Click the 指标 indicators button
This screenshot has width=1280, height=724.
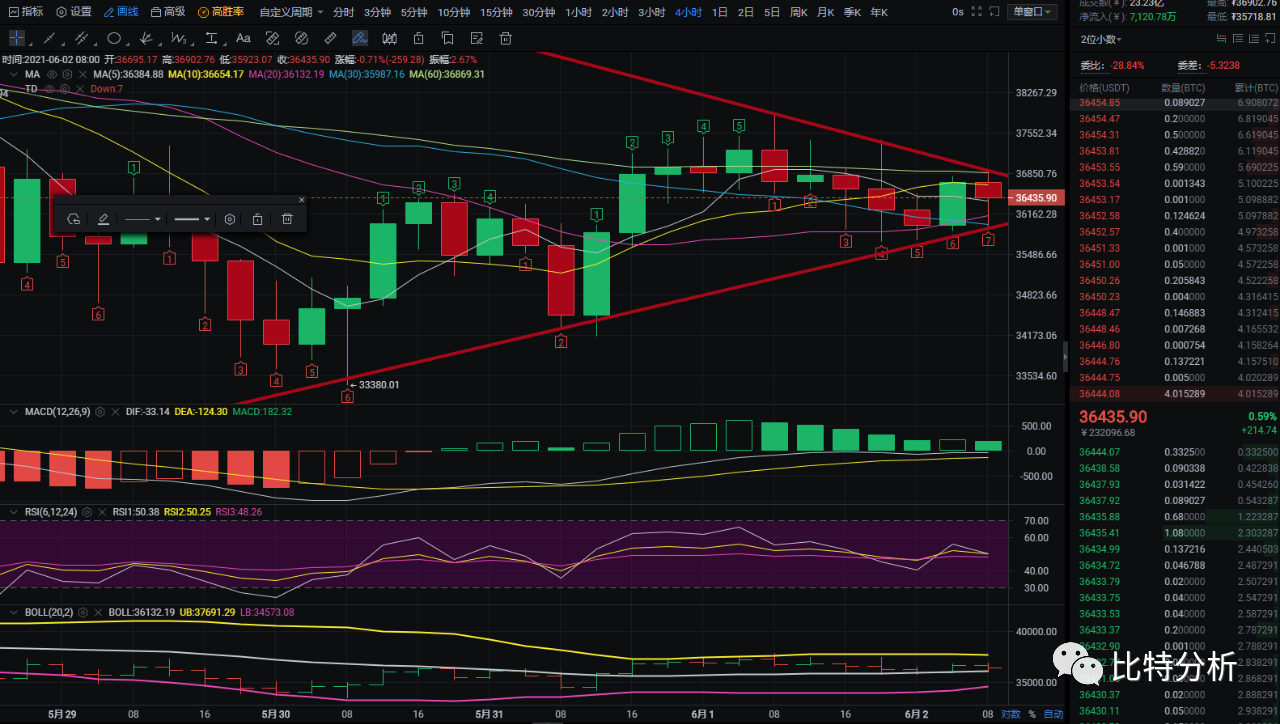tap(26, 12)
